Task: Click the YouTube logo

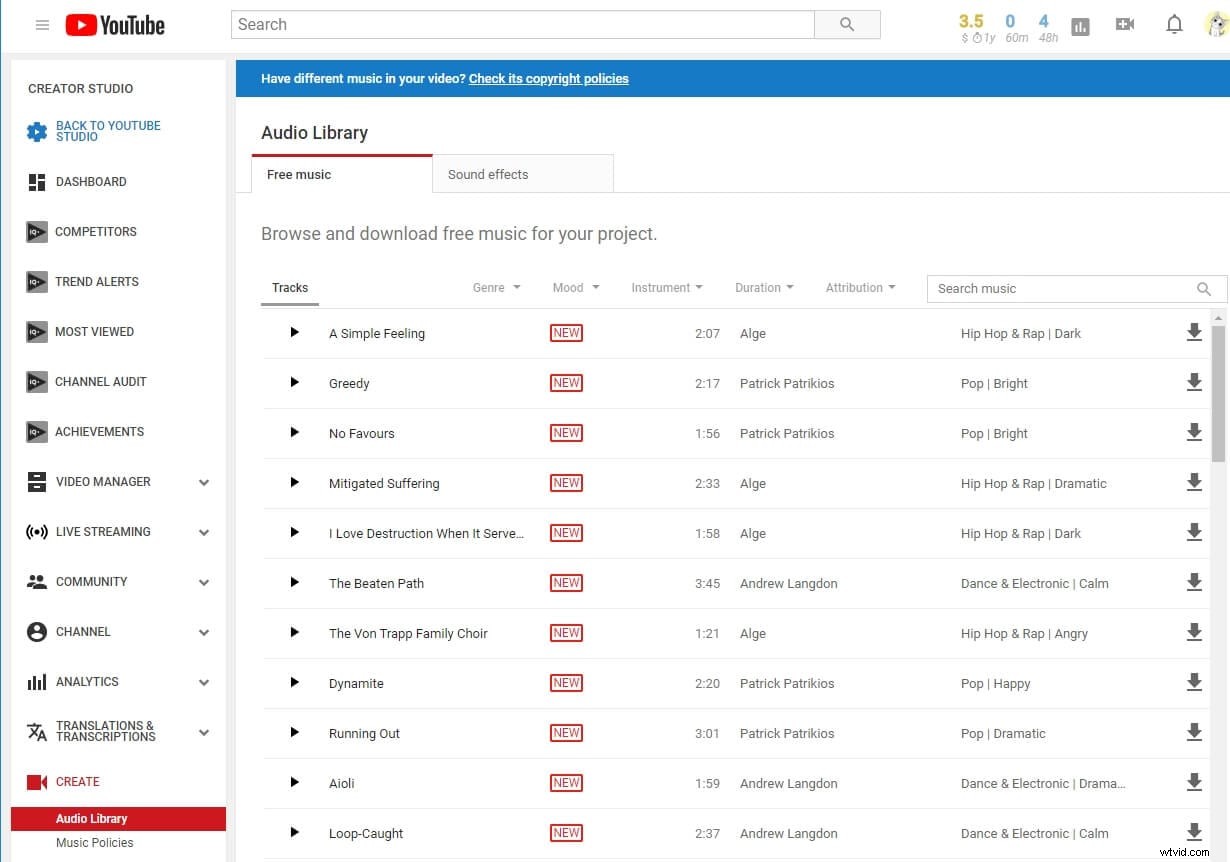Action: click(114, 25)
